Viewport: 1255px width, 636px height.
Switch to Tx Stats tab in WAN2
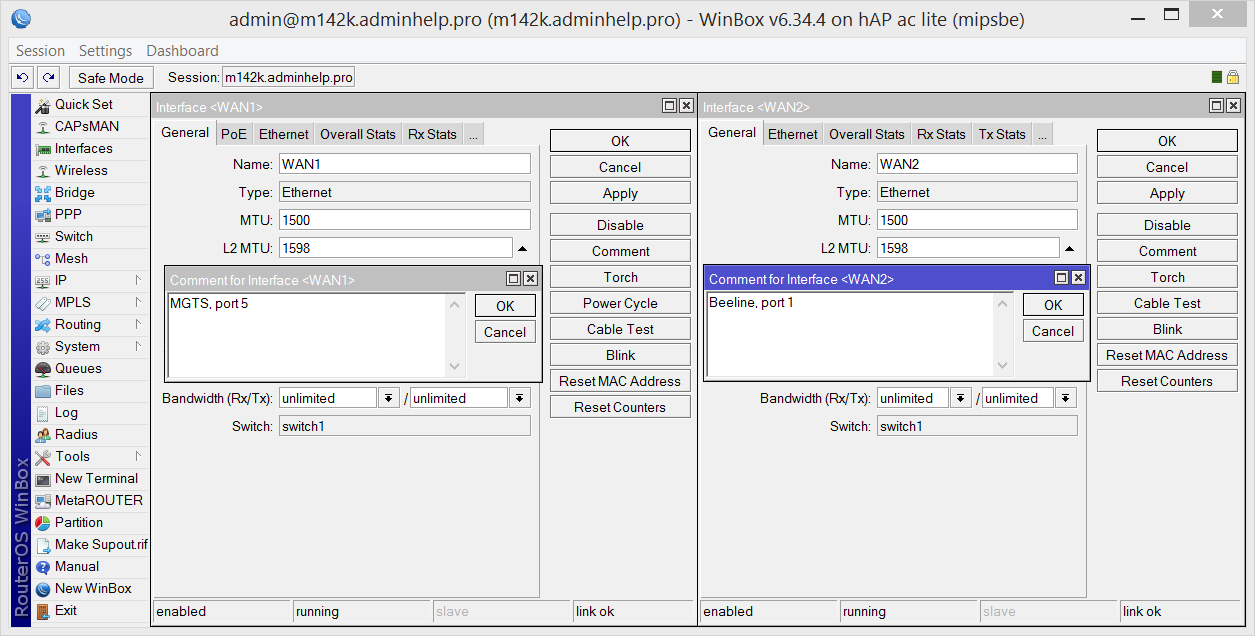pyautogui.click(x=1001, y=134)
